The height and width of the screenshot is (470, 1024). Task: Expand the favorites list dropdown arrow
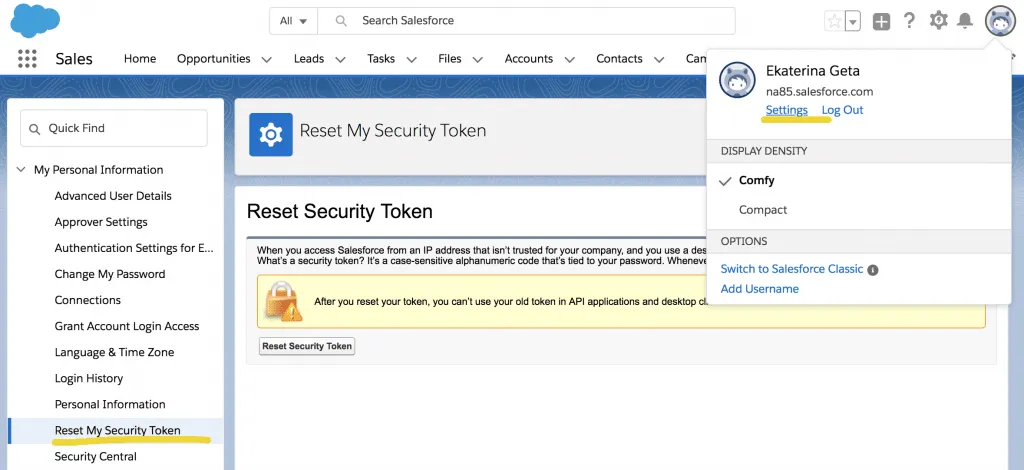tap(852, 21)
